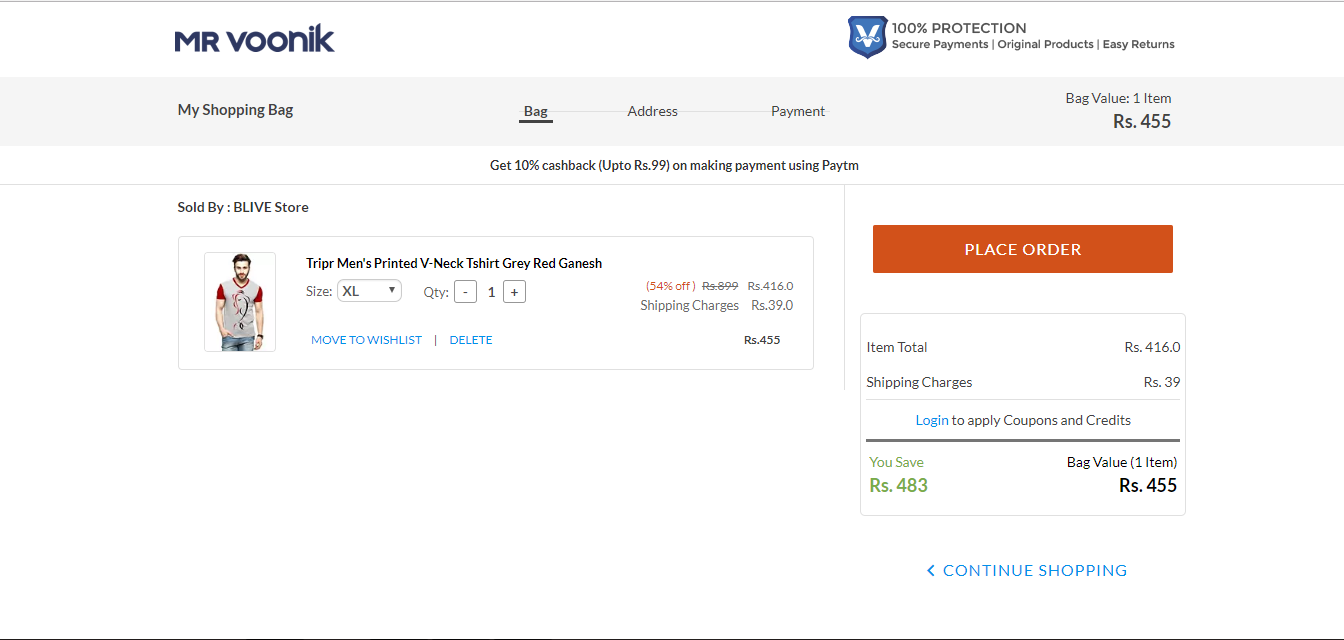
Task: Go to the Payment step
Action: coord(798,111)
